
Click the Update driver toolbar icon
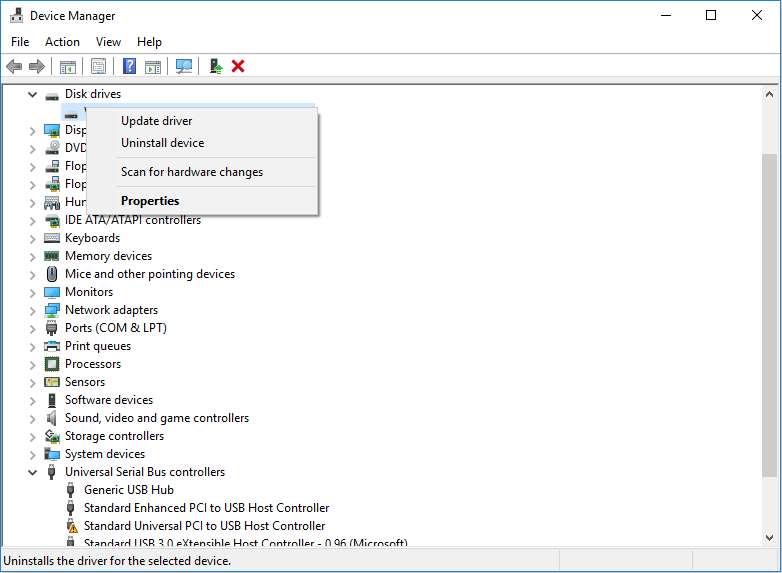click(x=215, y=66)
